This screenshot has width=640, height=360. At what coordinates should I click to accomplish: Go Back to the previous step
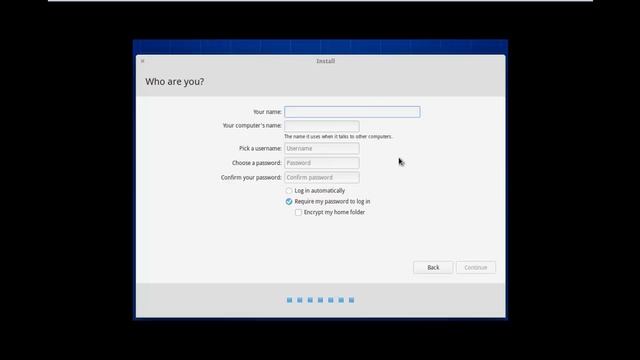pyautogui.click(x=433, y=268)
